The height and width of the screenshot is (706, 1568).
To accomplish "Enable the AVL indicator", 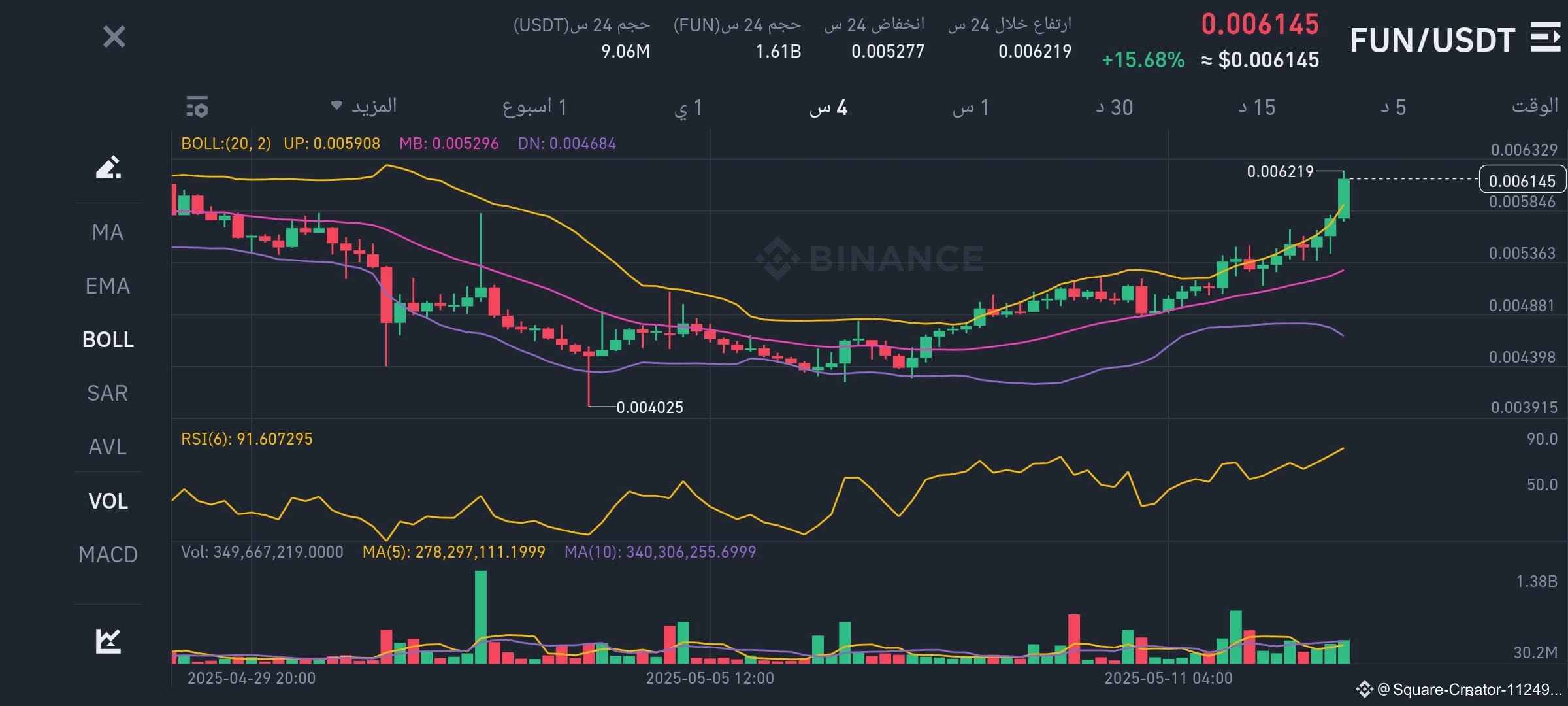I will (108, 446).
